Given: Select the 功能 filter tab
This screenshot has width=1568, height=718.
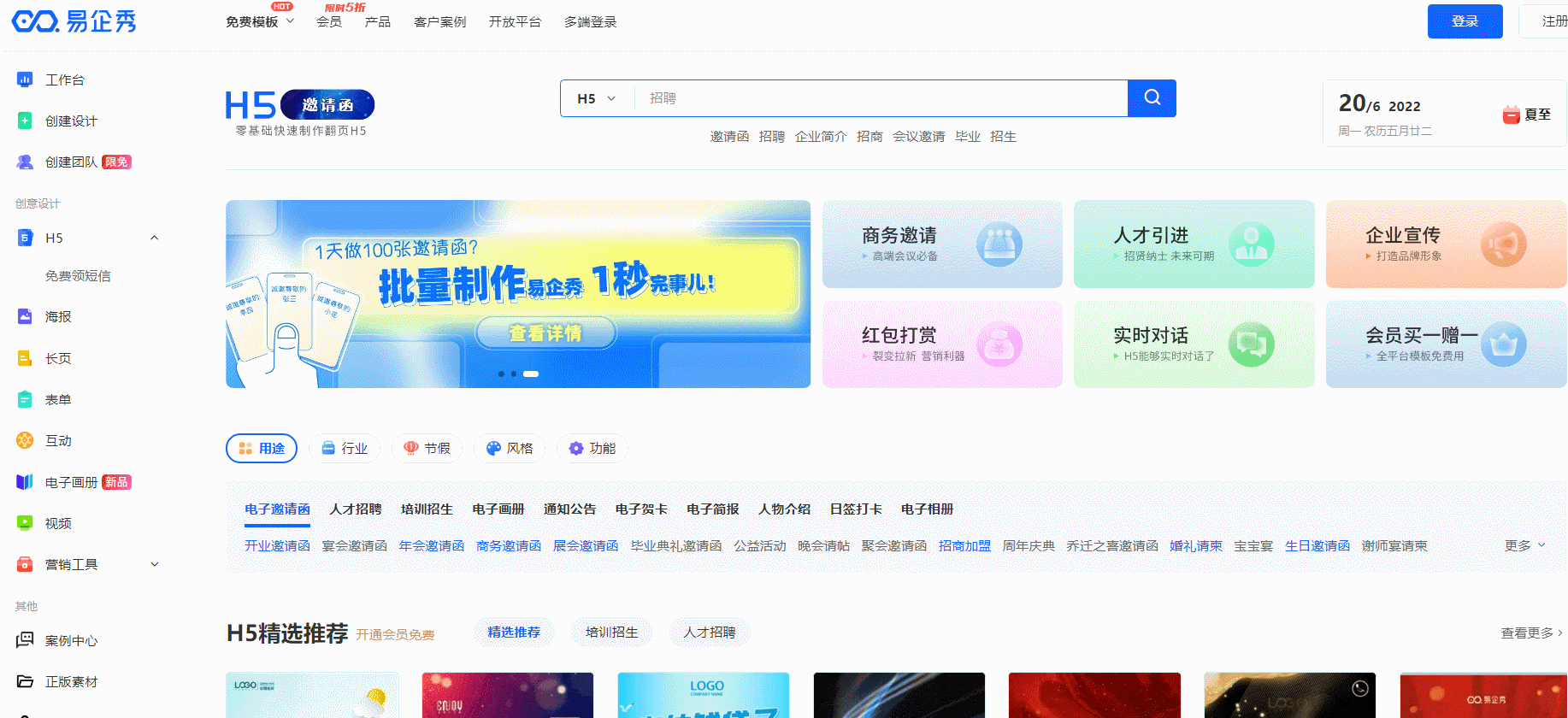Looking at the screenshot, I should click(x=592, y=448).
